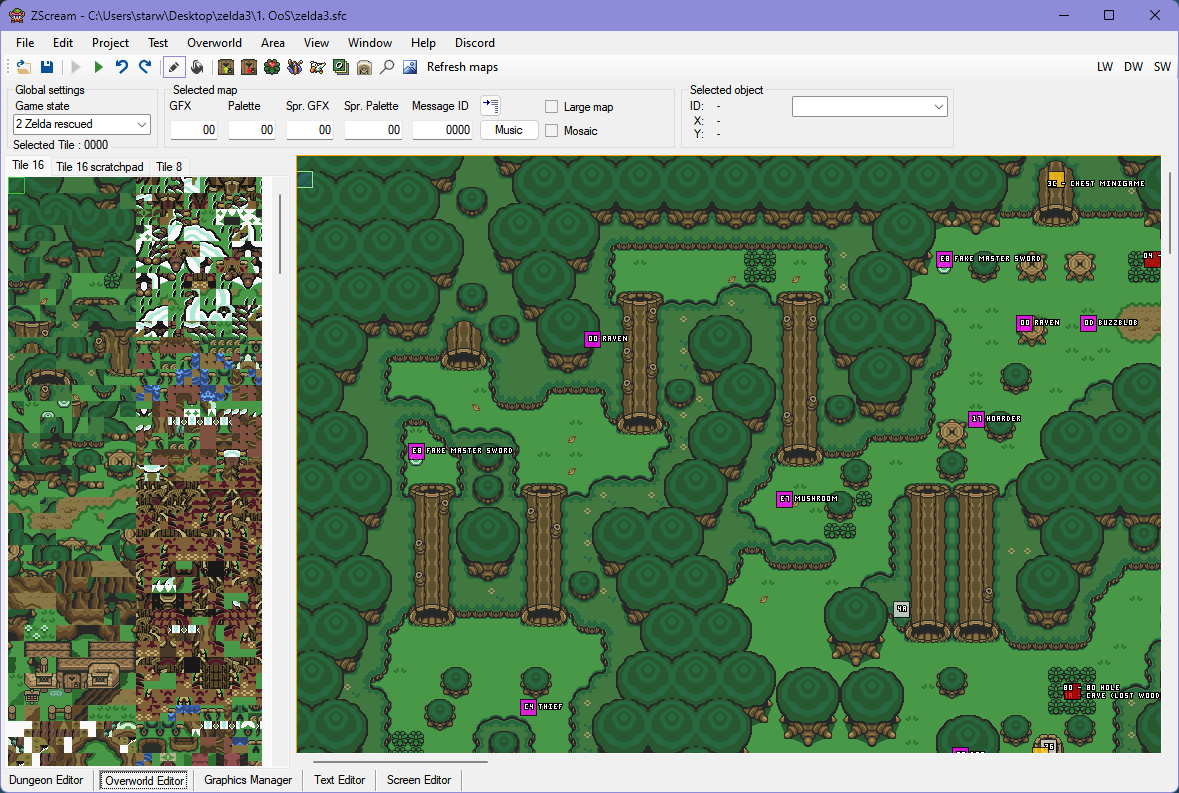Image resolution: width=1179 pixels, height=793 pixels.
Task: Click the Spr. Palette value field
Action: 373,130
